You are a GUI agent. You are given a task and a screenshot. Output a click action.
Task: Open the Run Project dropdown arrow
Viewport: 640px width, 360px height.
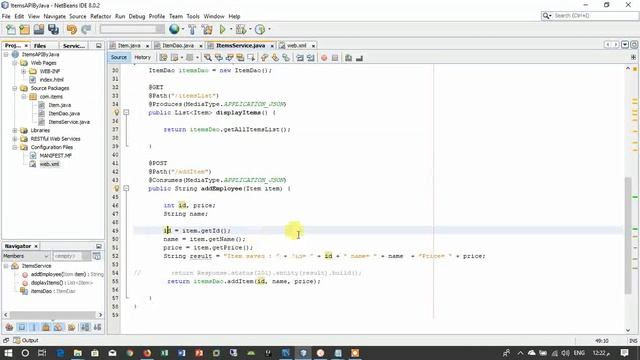(231, 29)
